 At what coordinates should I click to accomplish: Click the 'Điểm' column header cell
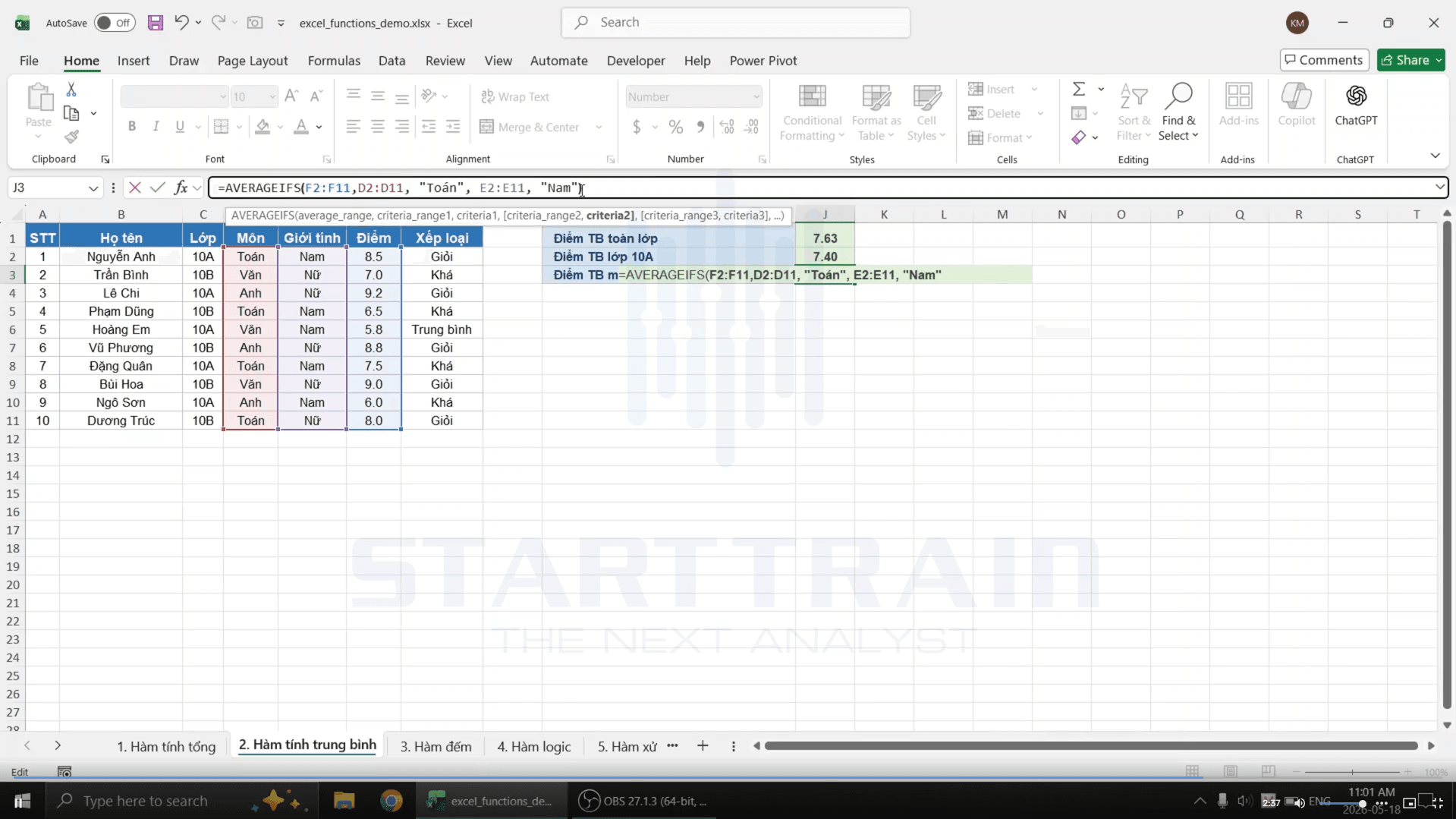click(x=374, y=238)
